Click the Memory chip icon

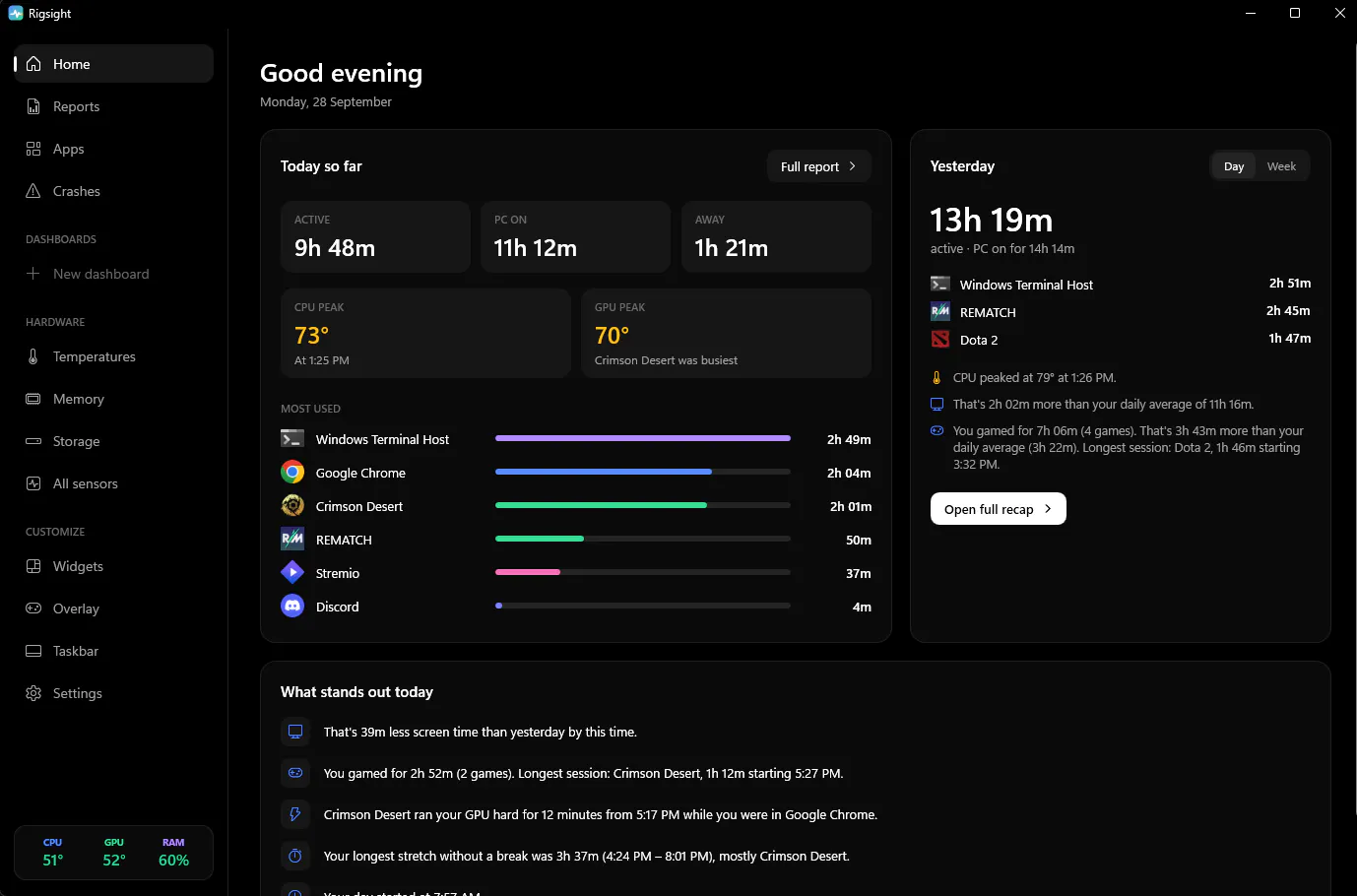33,399
